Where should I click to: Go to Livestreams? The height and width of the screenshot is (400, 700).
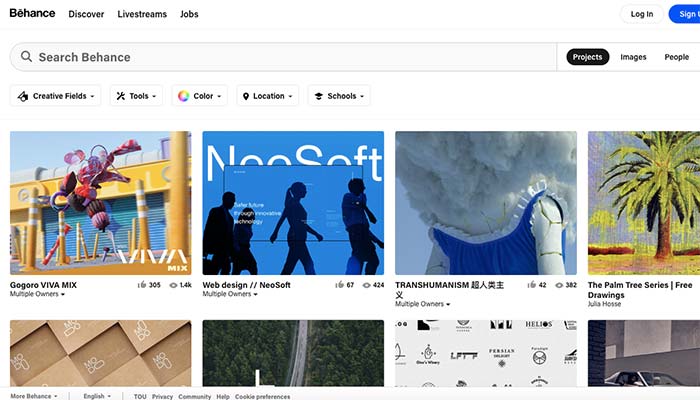[x=142, y=14]
